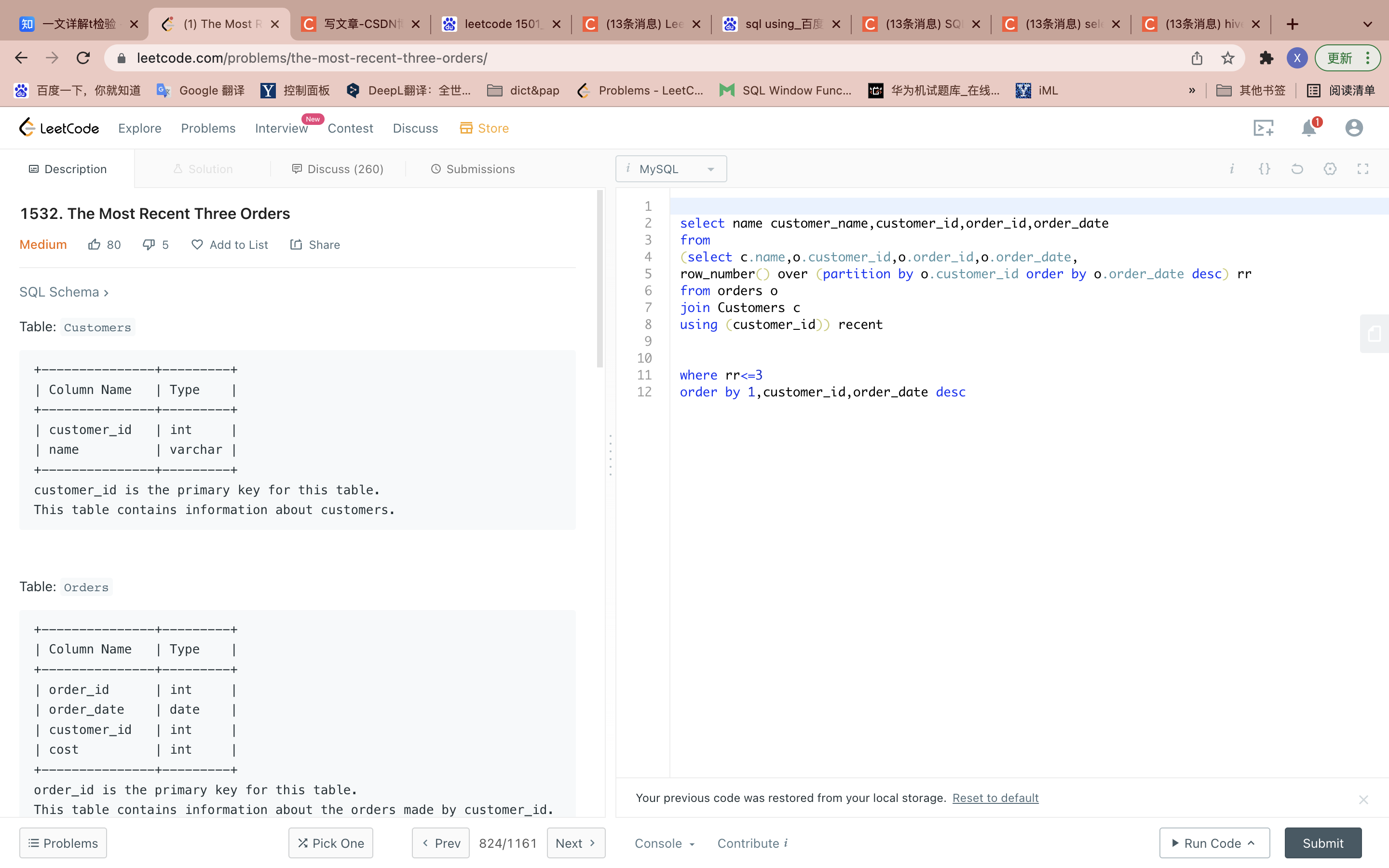1389x868 pixels.
Task: Bookmark page with the star icon
Action: 1228,58
